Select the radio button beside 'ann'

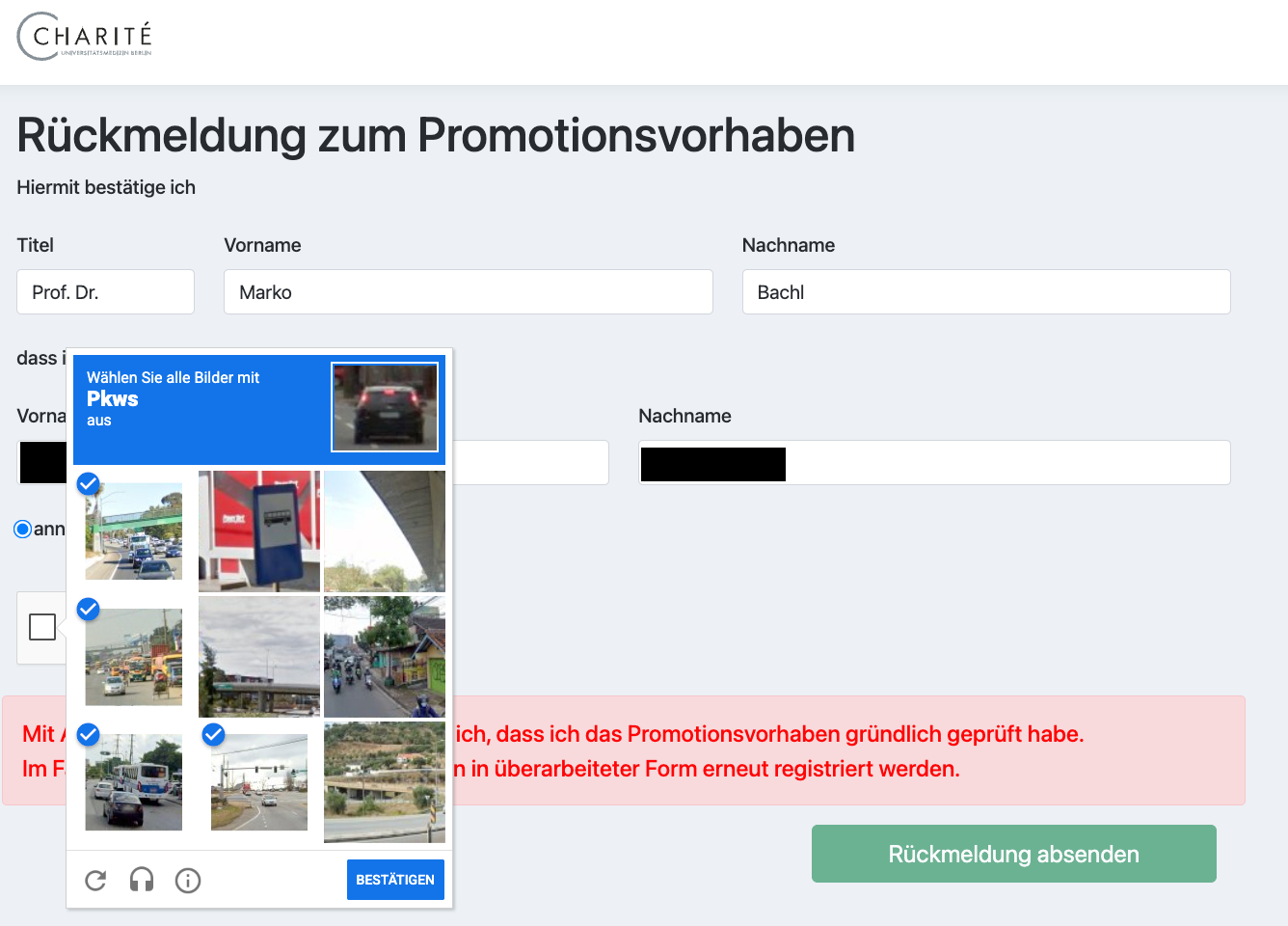click(x=23, y=529)
